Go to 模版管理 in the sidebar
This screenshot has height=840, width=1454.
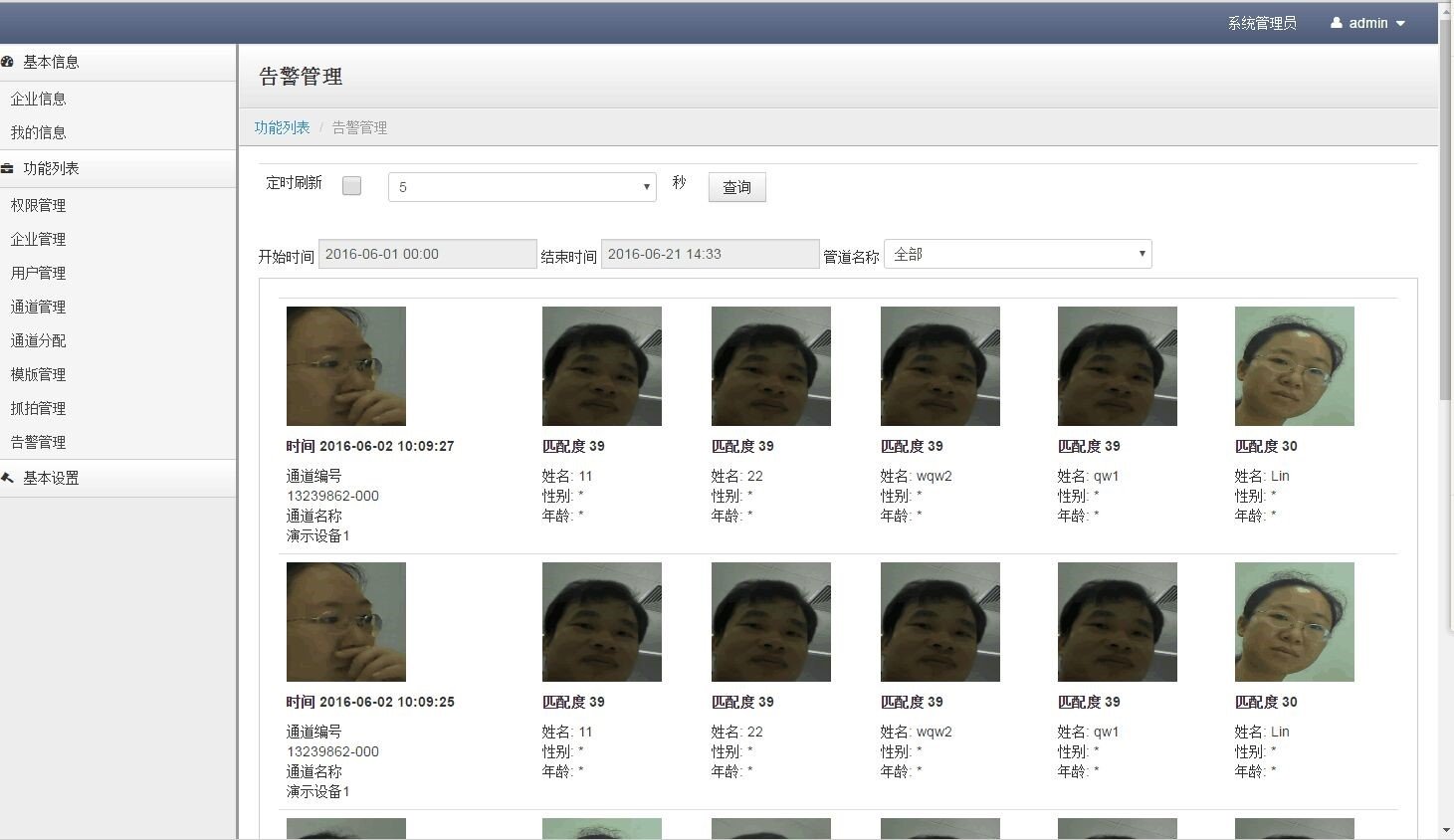39,374
